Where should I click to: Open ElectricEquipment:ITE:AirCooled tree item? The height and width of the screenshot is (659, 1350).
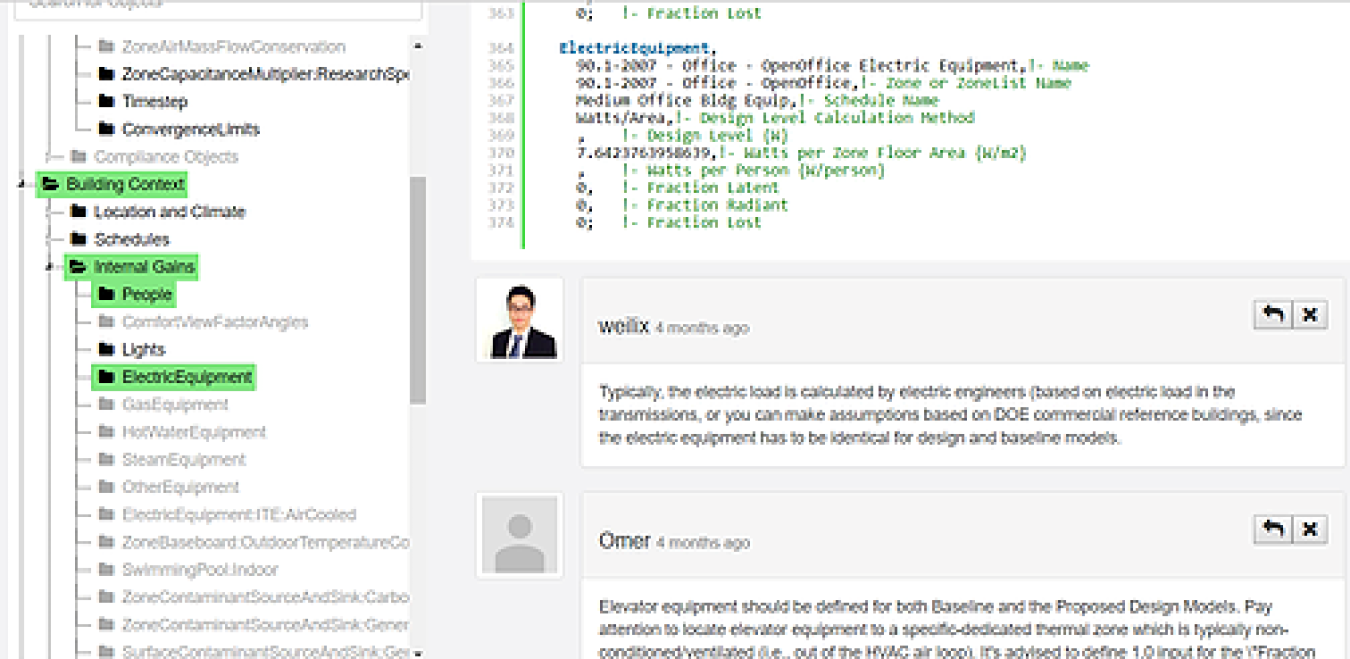[238, 515]
